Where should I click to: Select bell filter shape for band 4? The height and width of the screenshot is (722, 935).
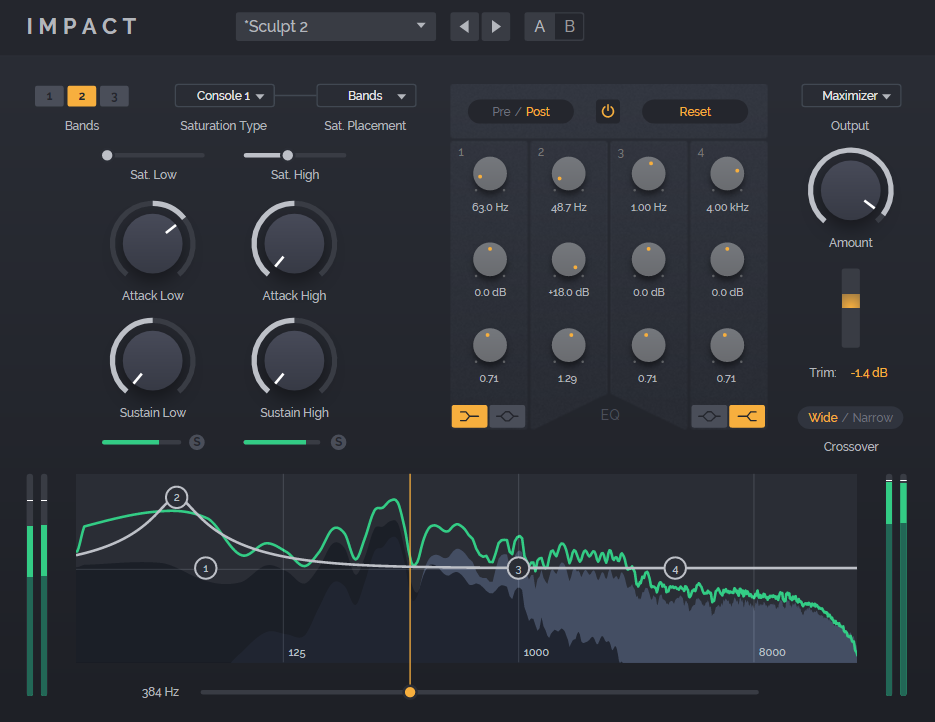709,417
